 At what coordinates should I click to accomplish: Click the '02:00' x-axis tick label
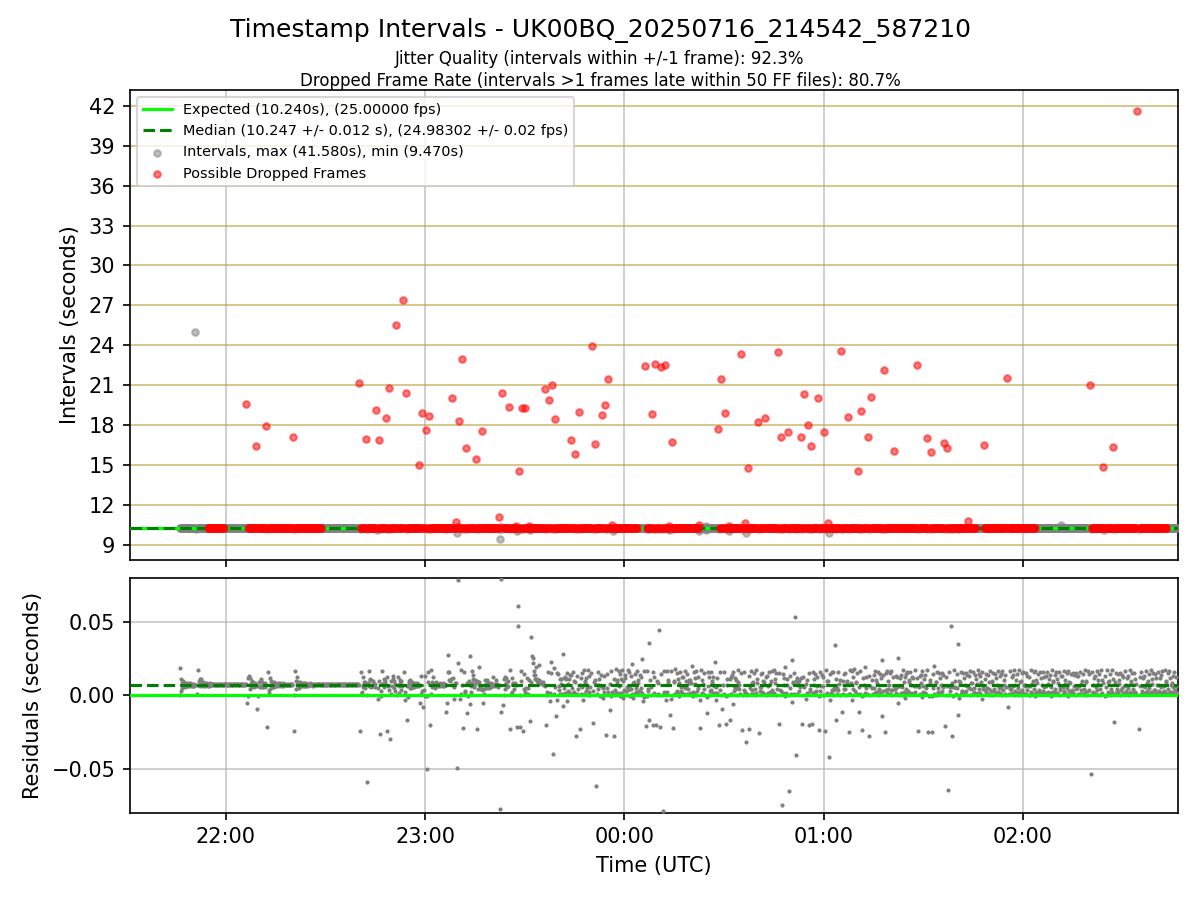[x=1023, y=835]
